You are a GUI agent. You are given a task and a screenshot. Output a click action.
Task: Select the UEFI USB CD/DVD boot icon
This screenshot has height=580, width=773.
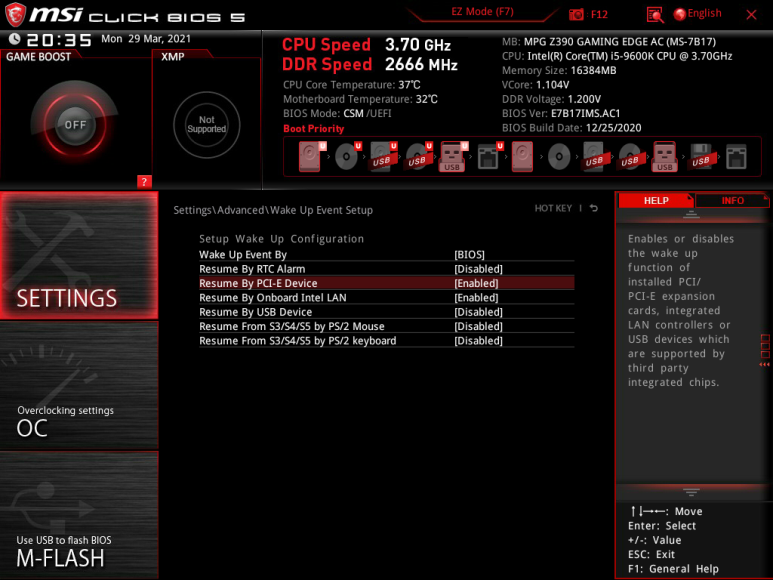click(x=418, y=157)
